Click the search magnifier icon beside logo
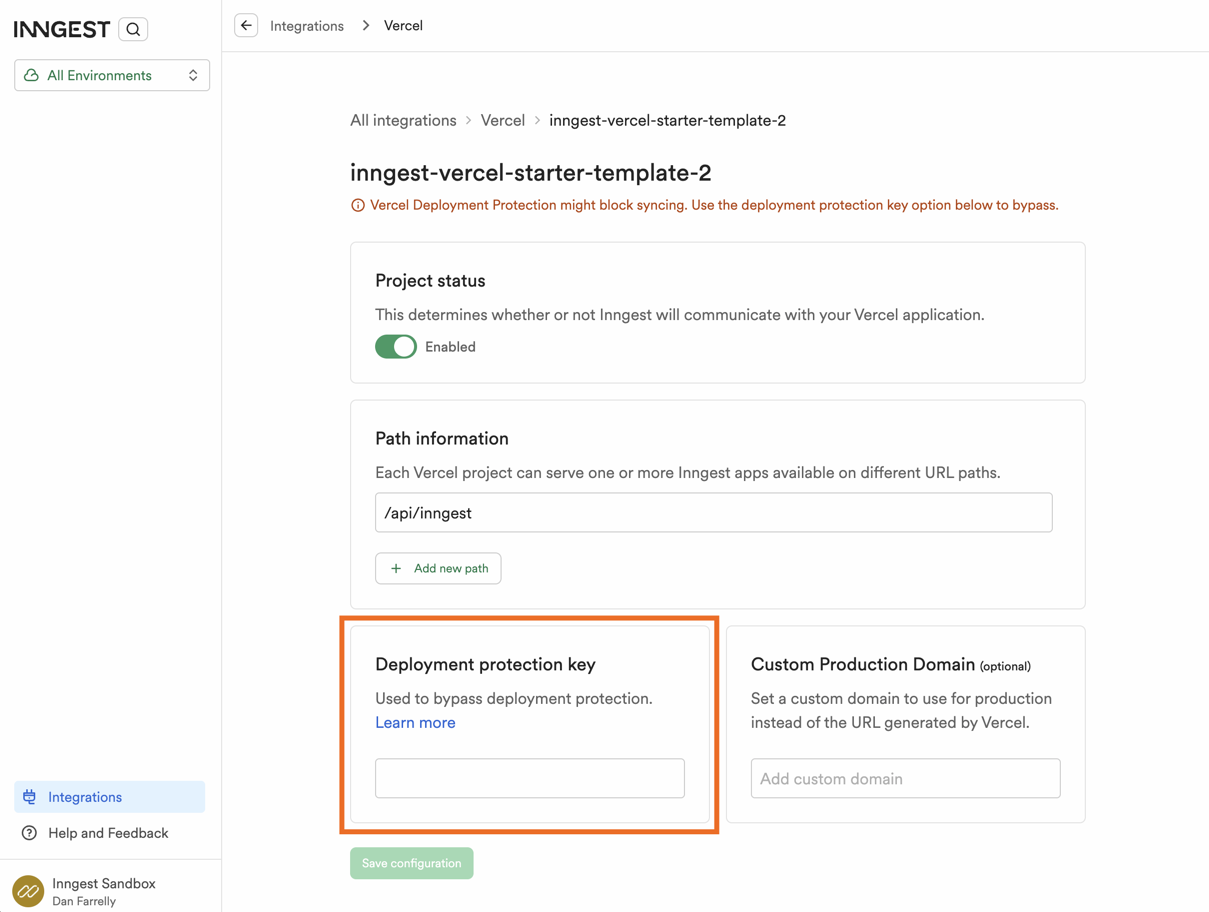Viewport: 1209px width, 912px height. click(x=133, y=29)
